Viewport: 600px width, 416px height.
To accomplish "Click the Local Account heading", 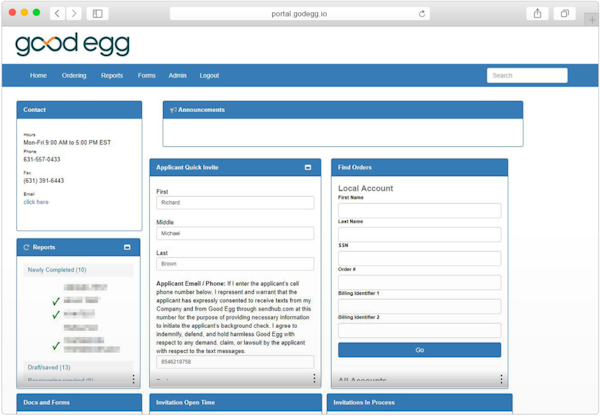I will point(365,188).
